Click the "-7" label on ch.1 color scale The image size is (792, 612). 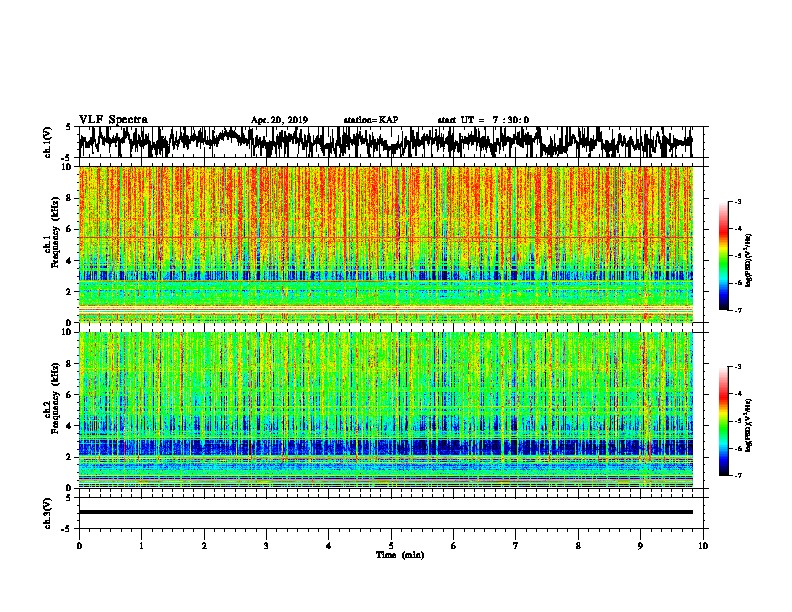tap(737, 310)
